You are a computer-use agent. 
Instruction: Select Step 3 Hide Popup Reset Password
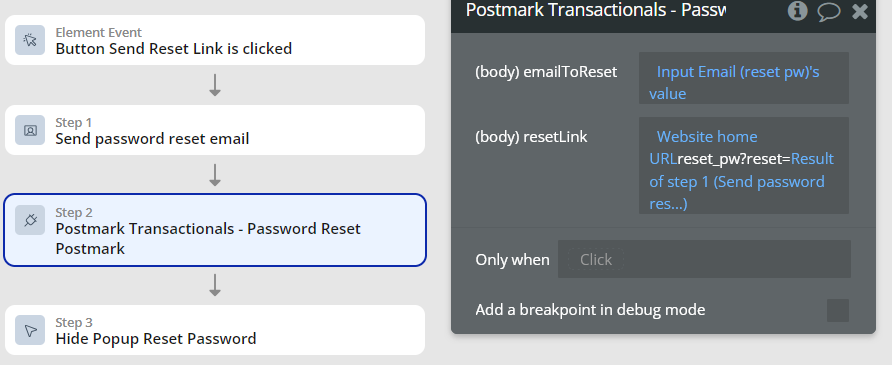pyautogui.click(x=215, y=330)
